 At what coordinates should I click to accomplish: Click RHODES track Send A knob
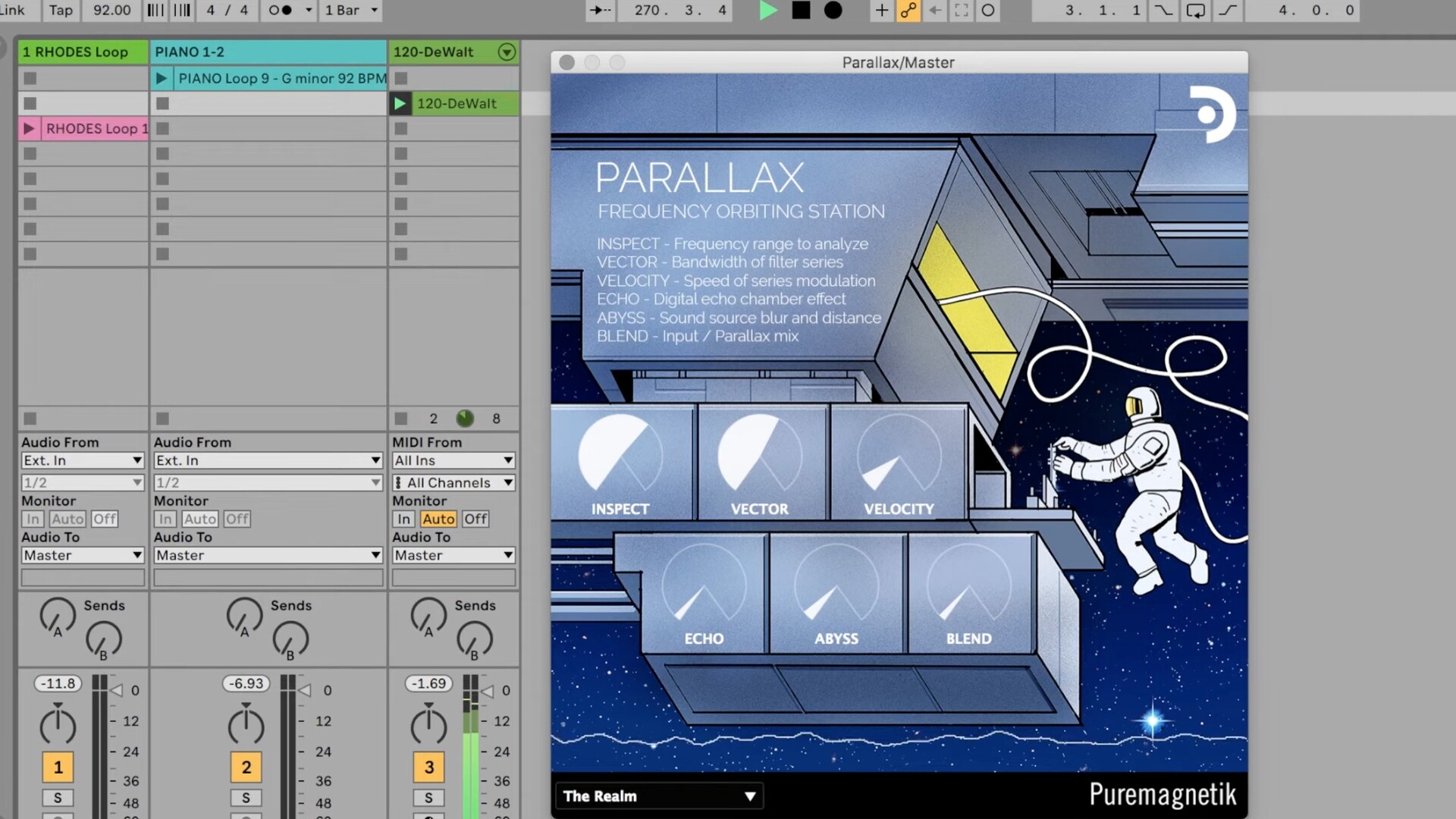(58, 616)
